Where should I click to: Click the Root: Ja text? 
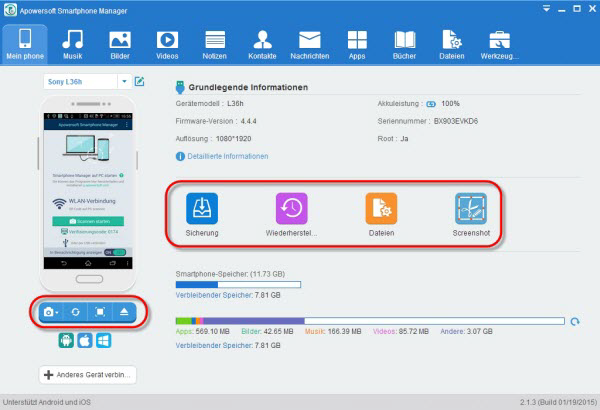coord(393,139)
